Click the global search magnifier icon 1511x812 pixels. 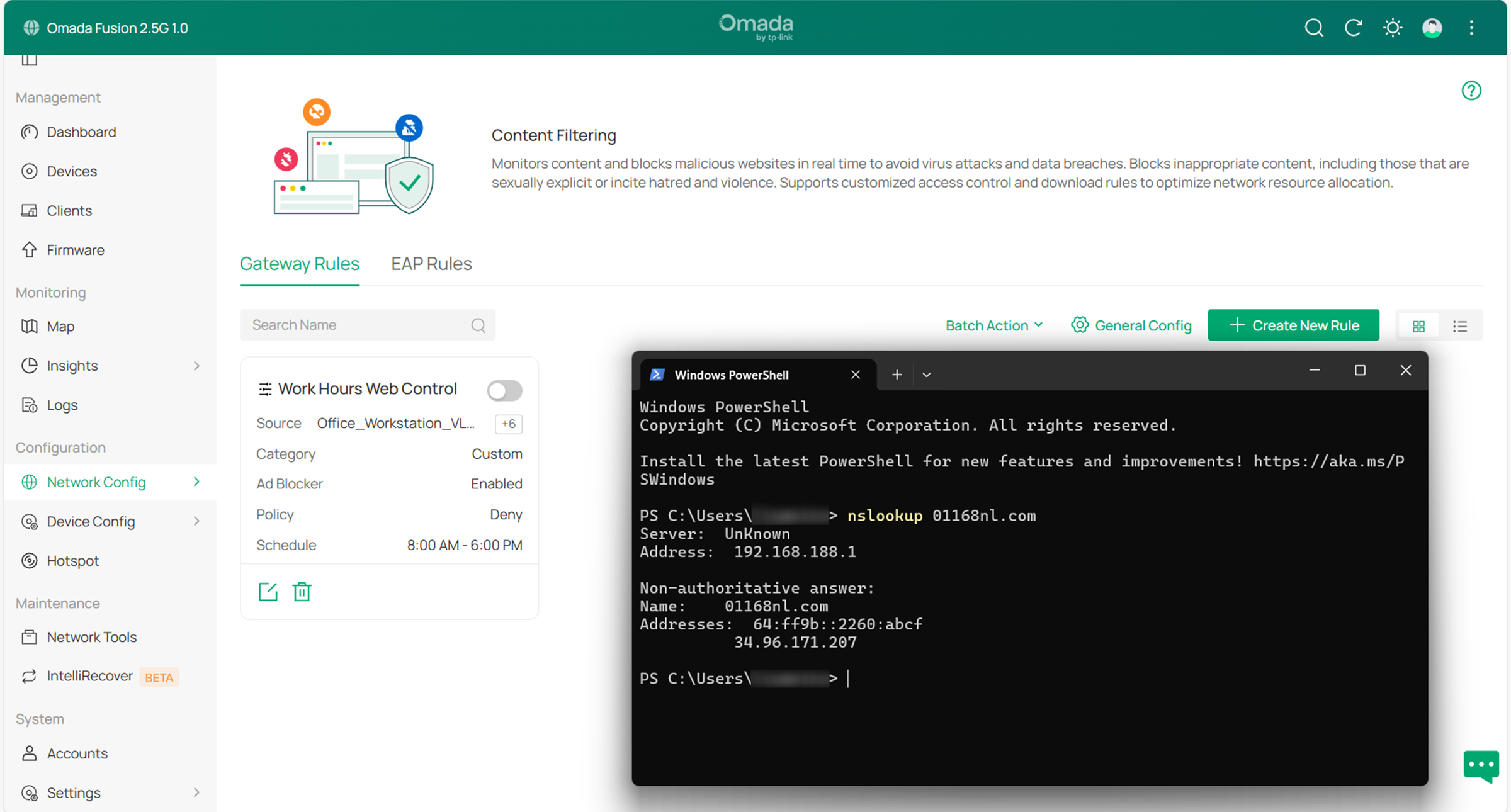click(x=1314, y=28)
